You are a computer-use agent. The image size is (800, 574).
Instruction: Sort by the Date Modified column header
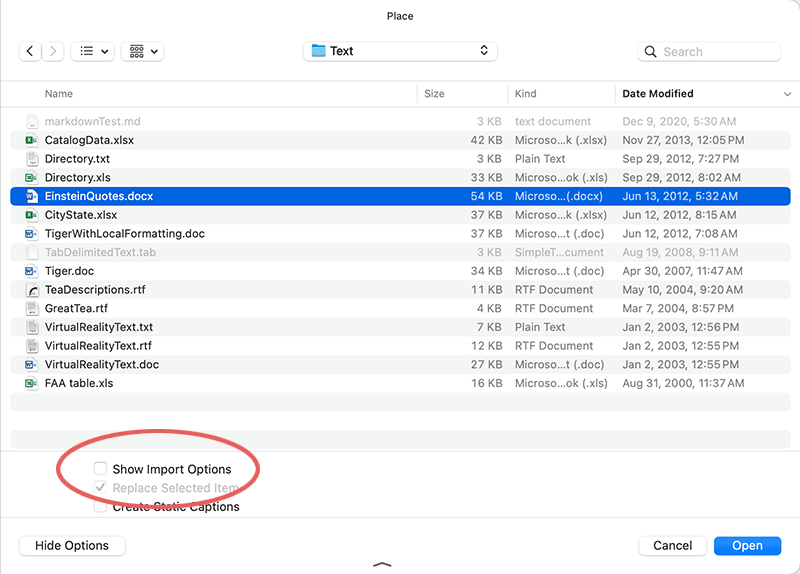click(658, 94)
